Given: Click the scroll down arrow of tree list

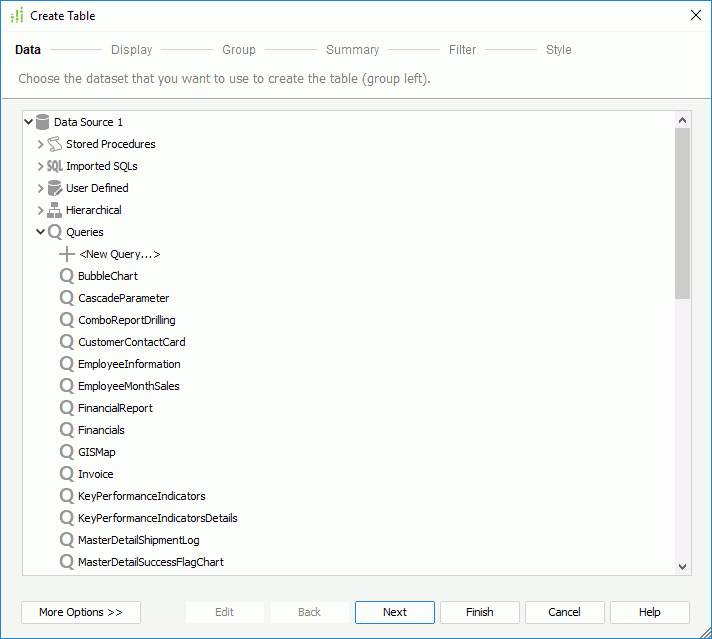Looking at the screenshot, I should [682, 566].
